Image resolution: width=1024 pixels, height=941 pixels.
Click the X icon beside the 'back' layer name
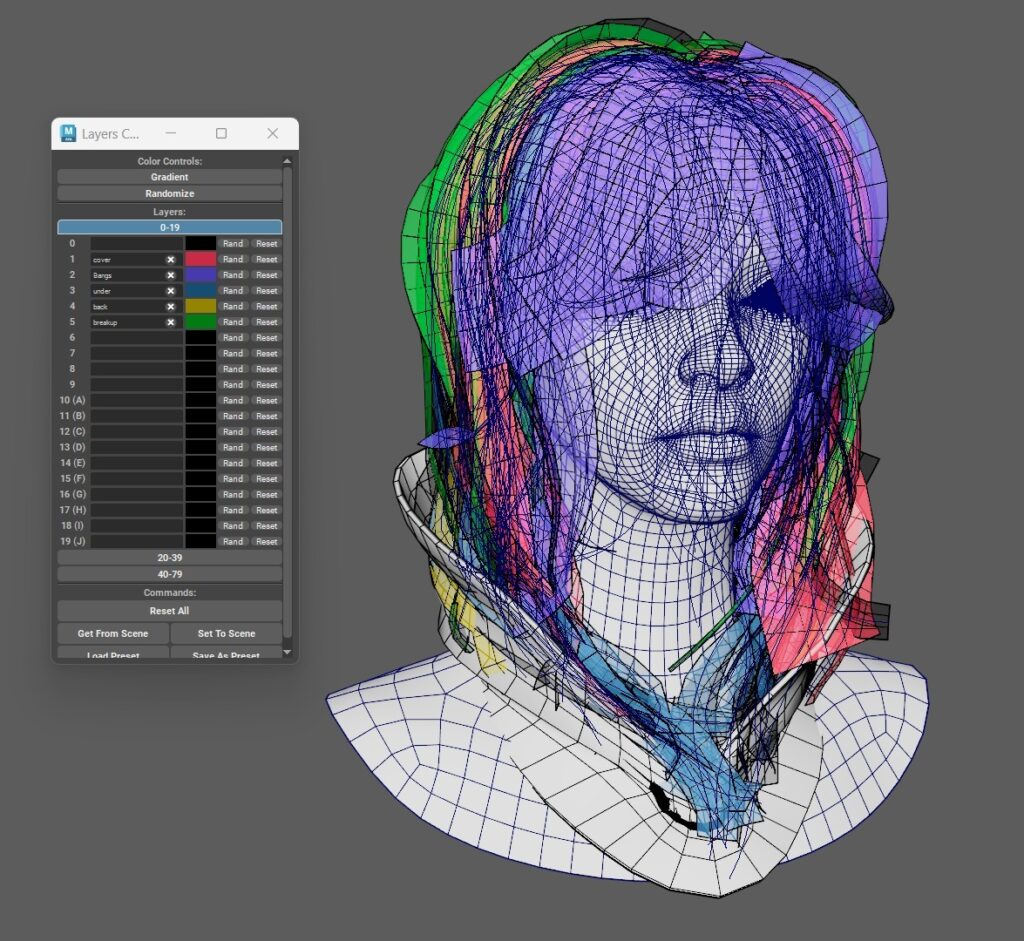click(x=170, y=307)
